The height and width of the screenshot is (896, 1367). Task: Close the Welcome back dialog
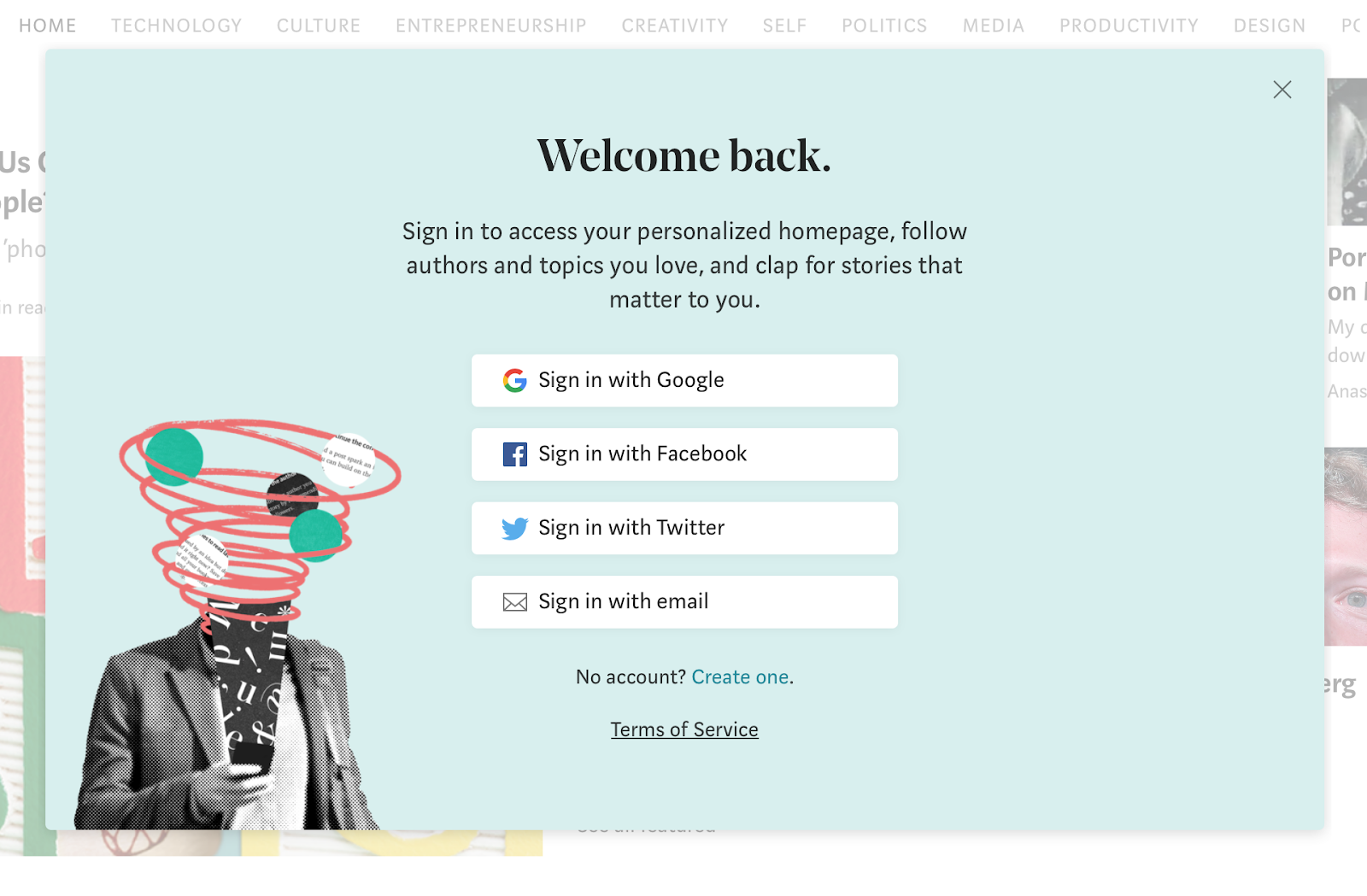1282,90
